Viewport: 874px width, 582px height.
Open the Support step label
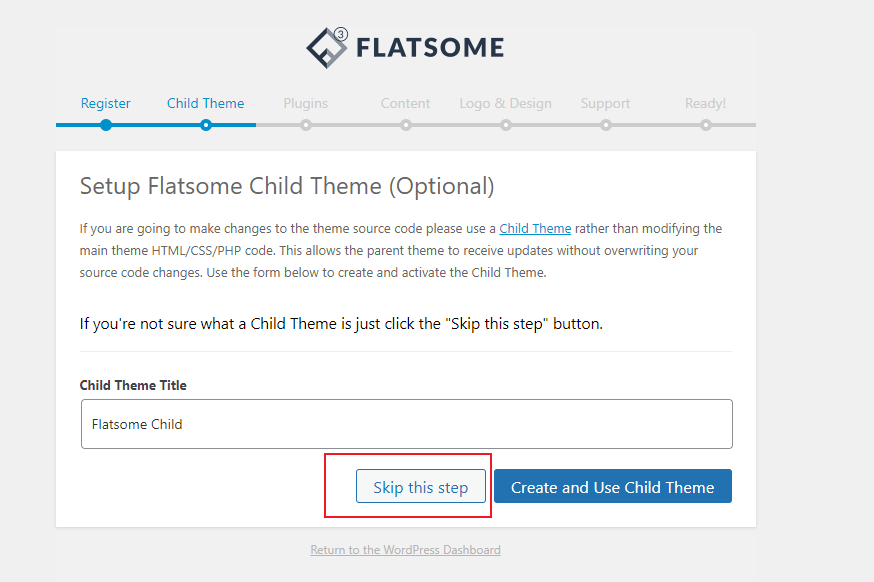coord(605,103)
